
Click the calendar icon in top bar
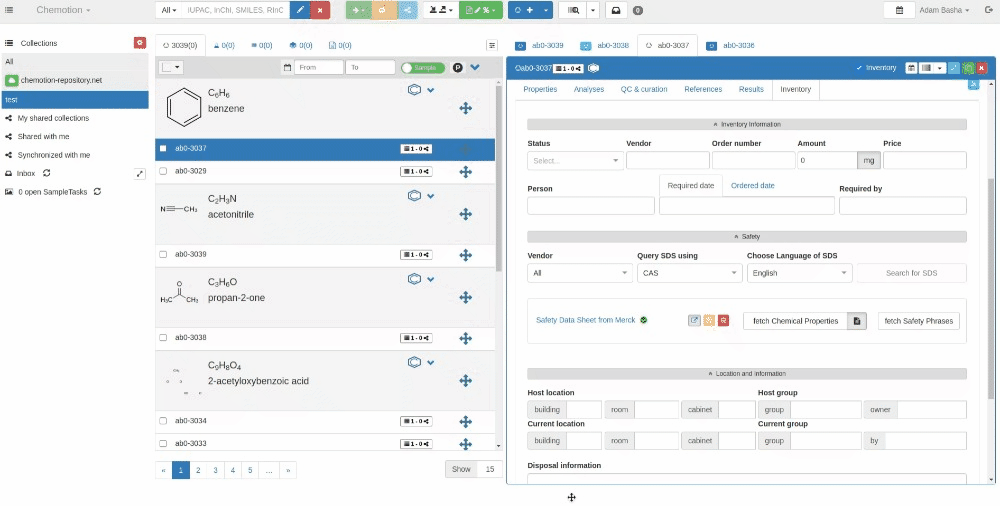click(x=899, y=10)
